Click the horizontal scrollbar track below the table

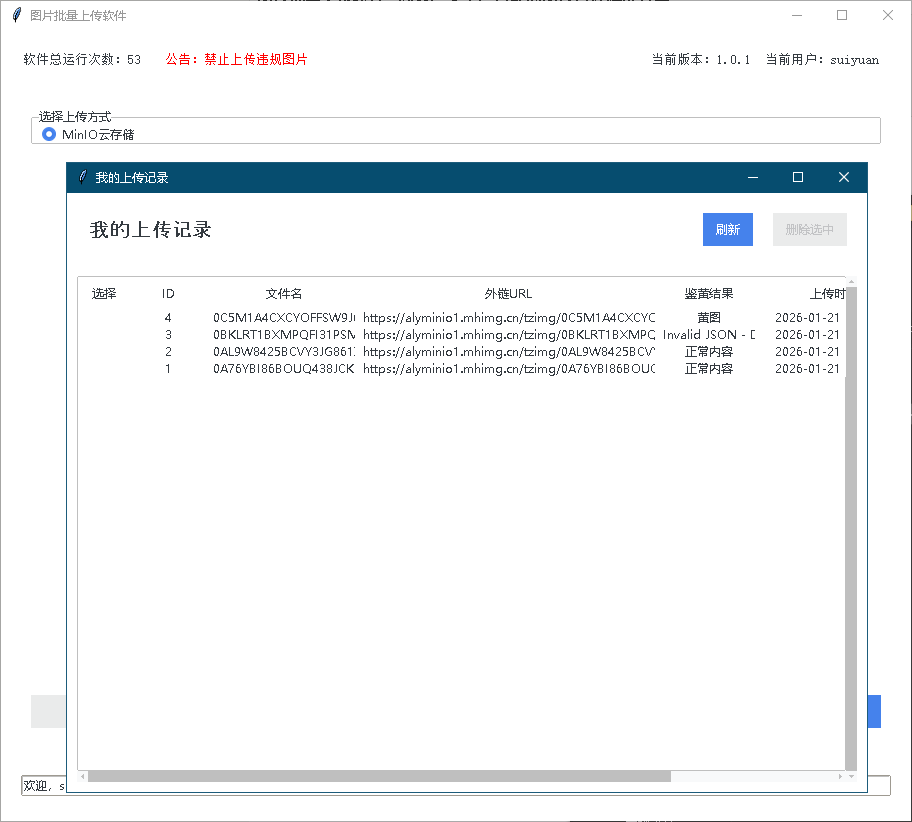coord(750,776)
